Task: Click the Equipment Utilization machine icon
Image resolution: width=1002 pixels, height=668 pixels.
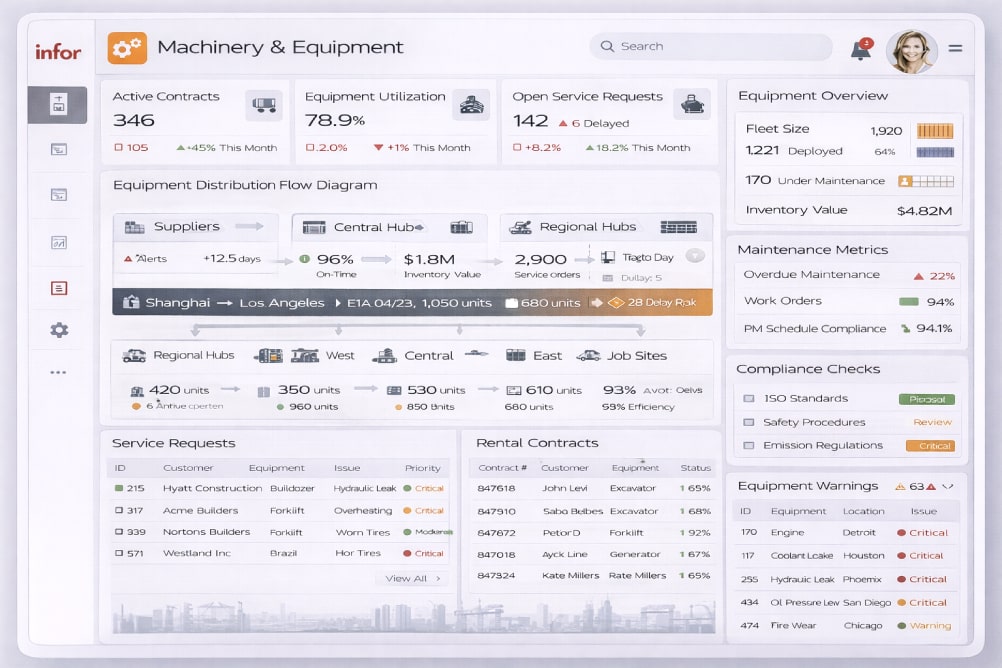Action: [470, 104]
